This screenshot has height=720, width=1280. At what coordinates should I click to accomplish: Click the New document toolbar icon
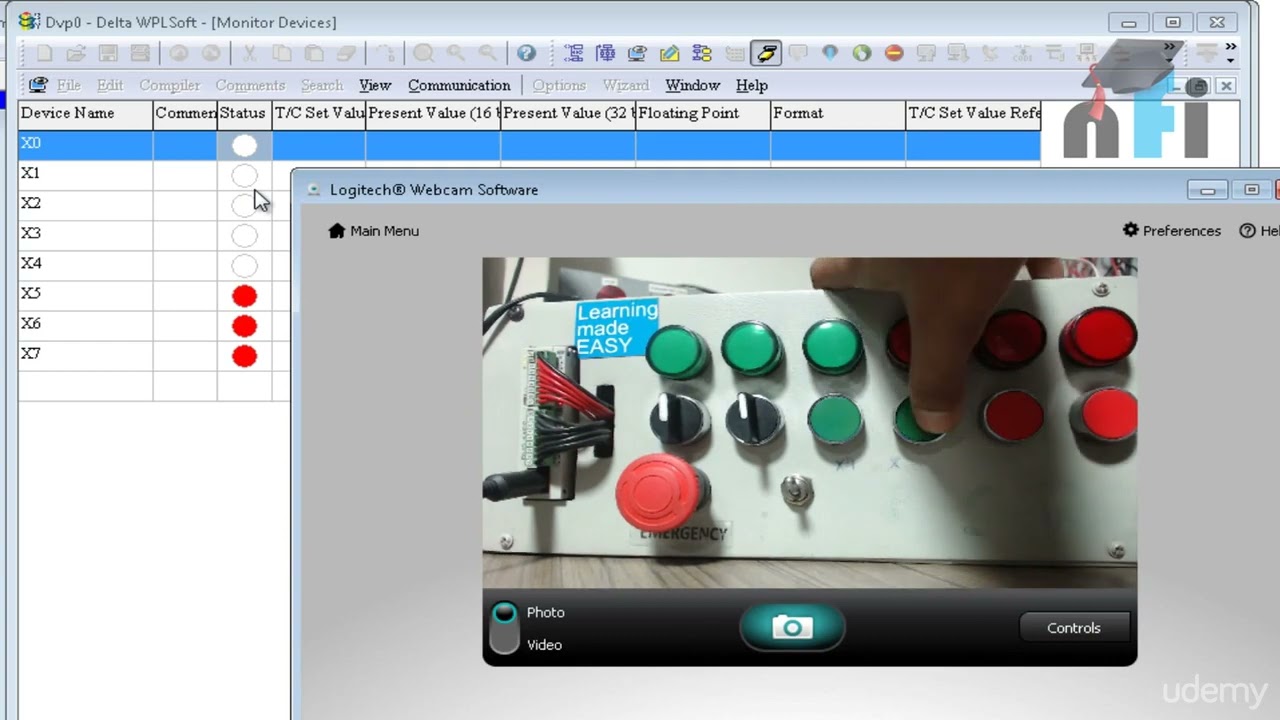click(44, 53)
